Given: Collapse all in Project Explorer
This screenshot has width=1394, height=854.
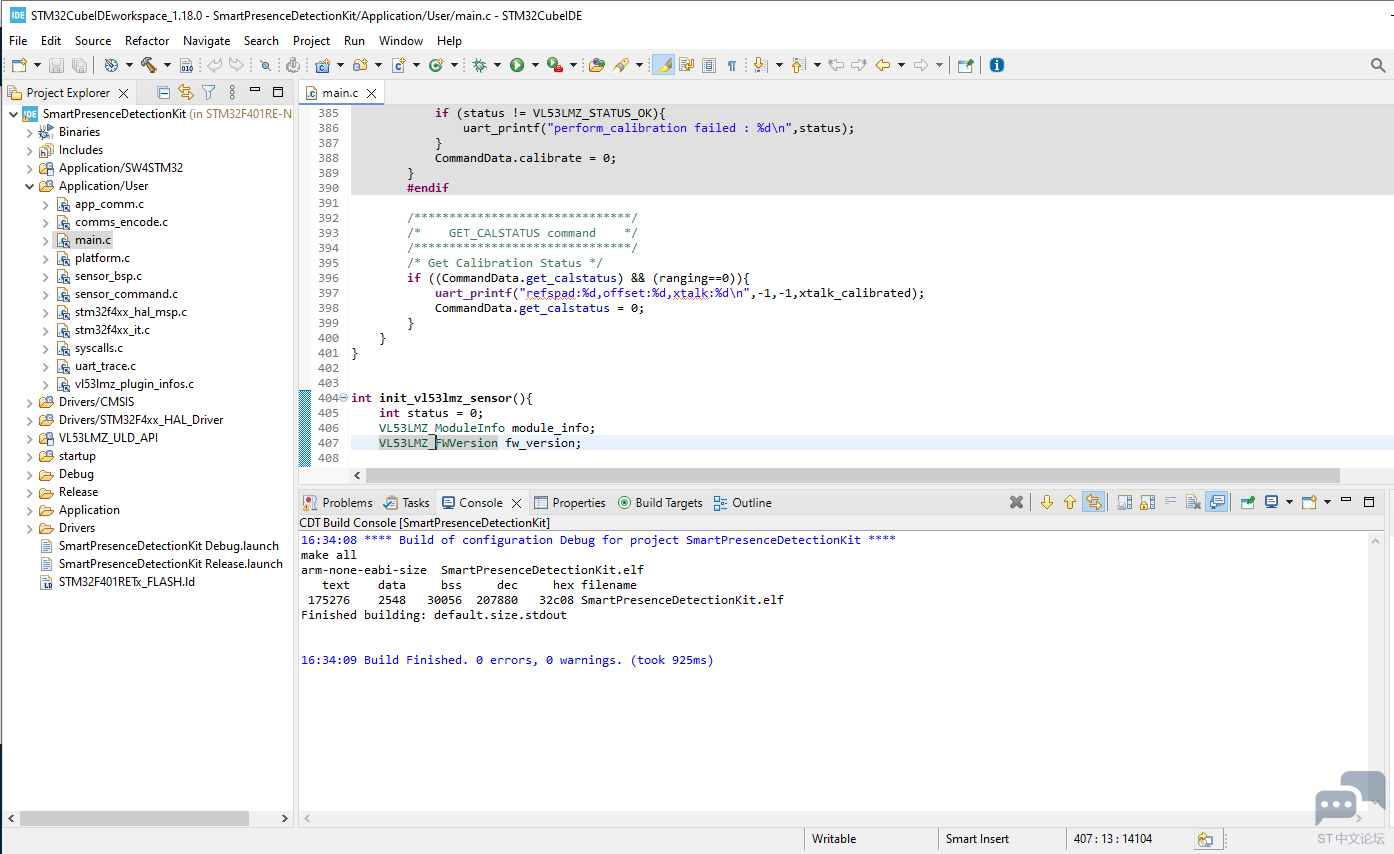Looking at the screenshot, I should [x=164, y=92].
